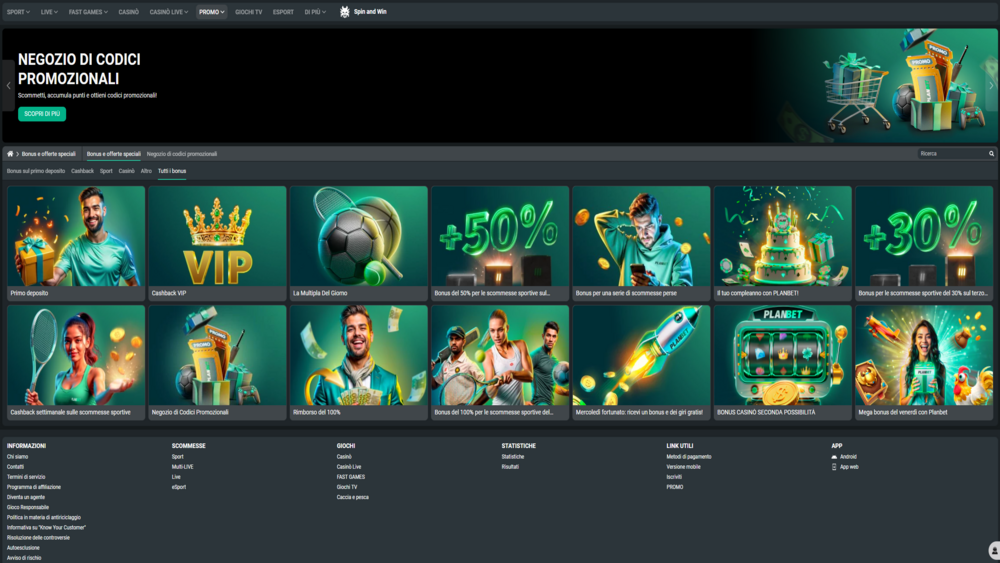Open eSport footer link
Image resolution: width=1000 pixels, height=563 pixels.
pyautogui.click(x=179, y=487)
